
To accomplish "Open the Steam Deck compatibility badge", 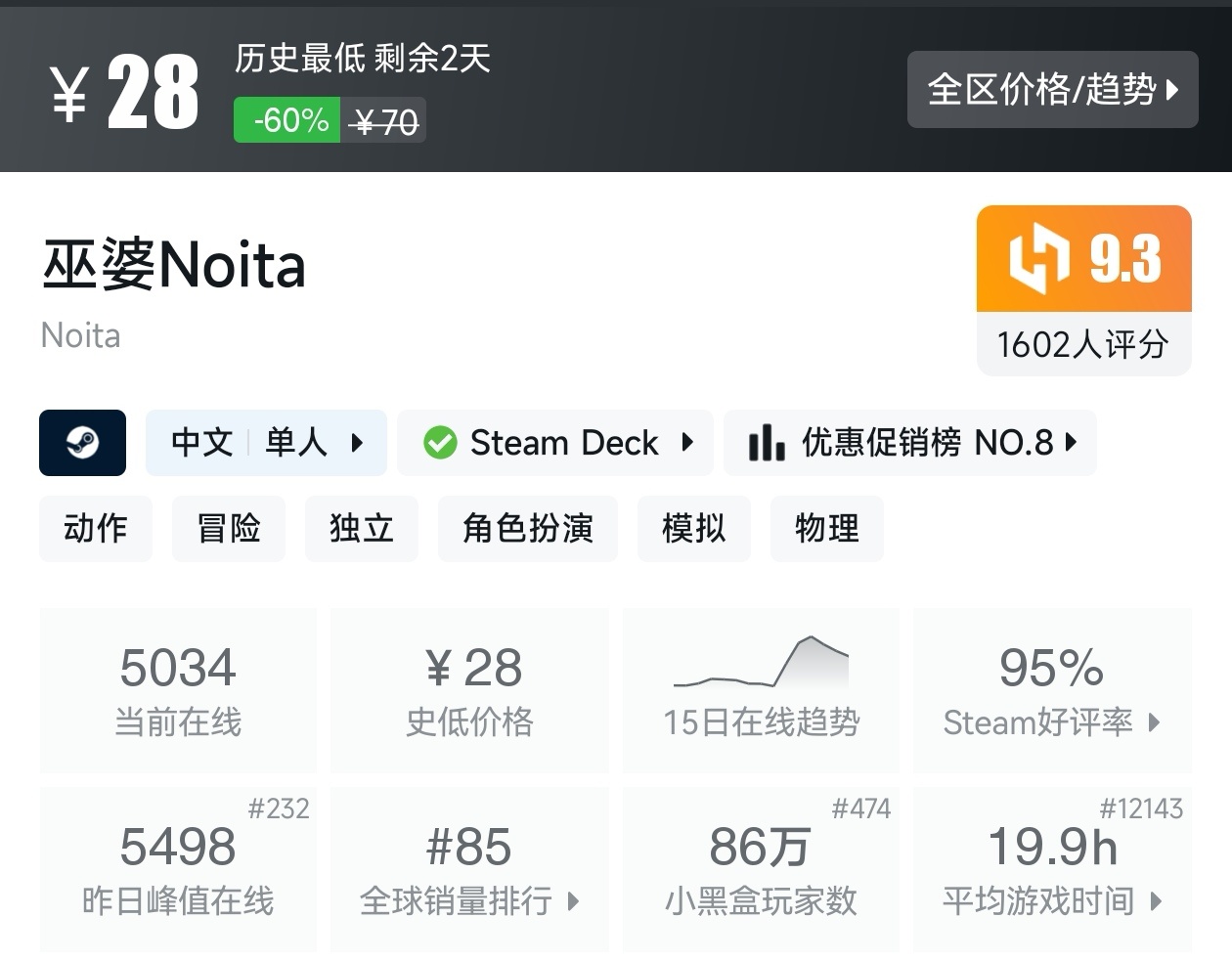I will coord(554,443).
